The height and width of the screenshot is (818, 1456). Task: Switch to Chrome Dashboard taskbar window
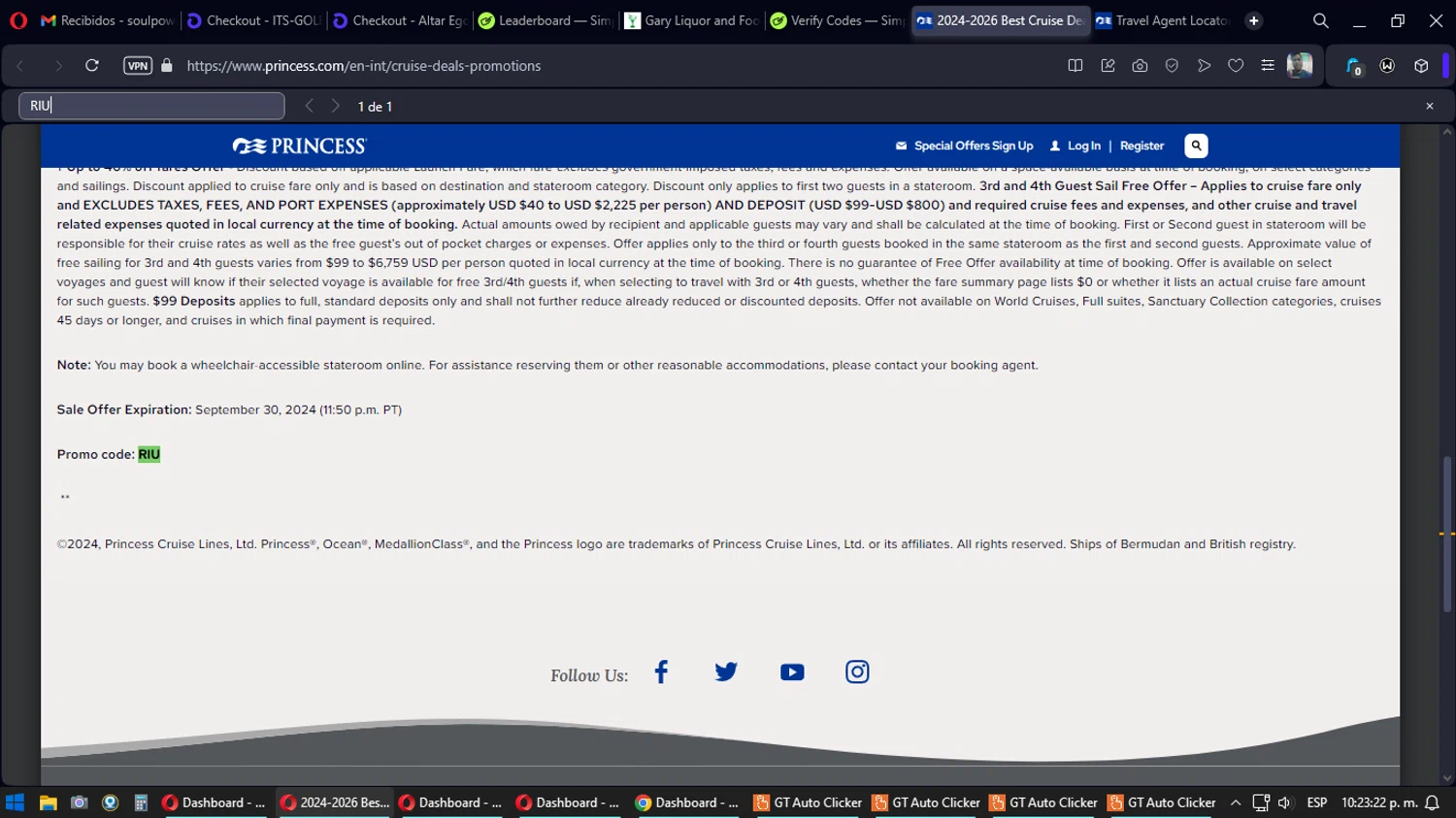click(x=687, y=802)
